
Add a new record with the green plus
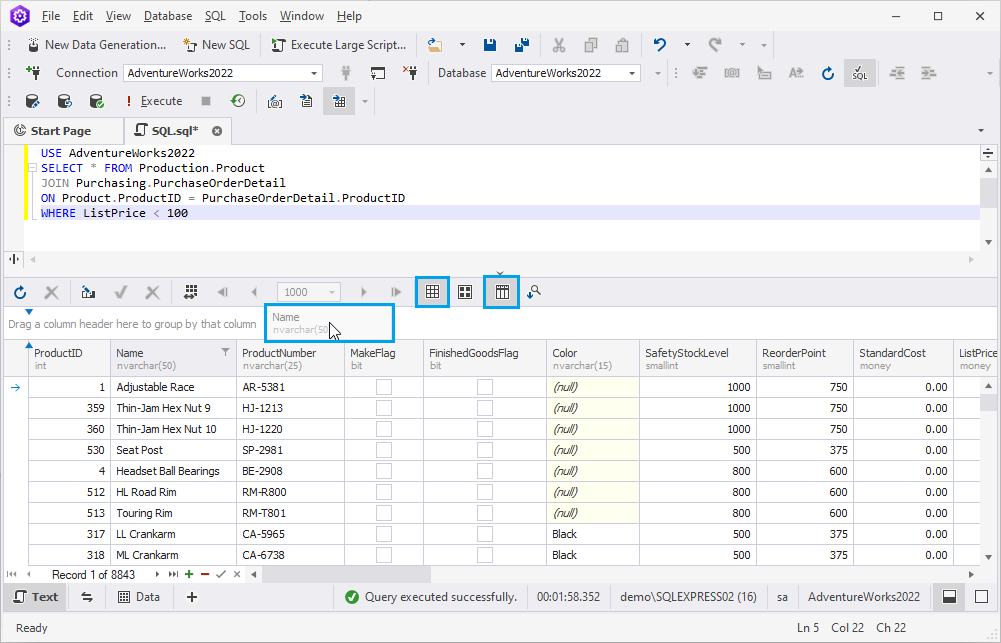(x=189, y=574)
